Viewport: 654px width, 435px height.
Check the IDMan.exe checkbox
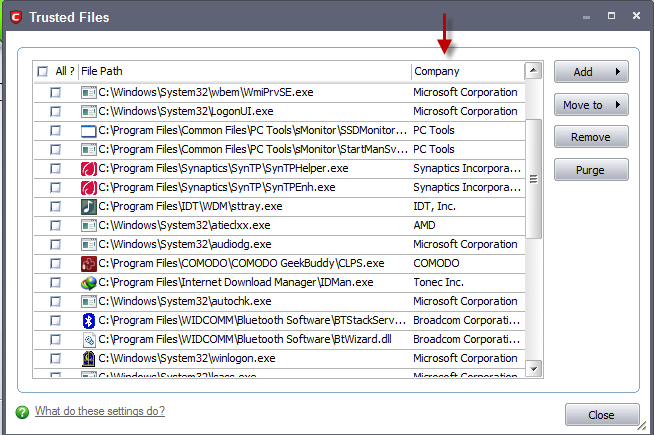pos(55,283)
